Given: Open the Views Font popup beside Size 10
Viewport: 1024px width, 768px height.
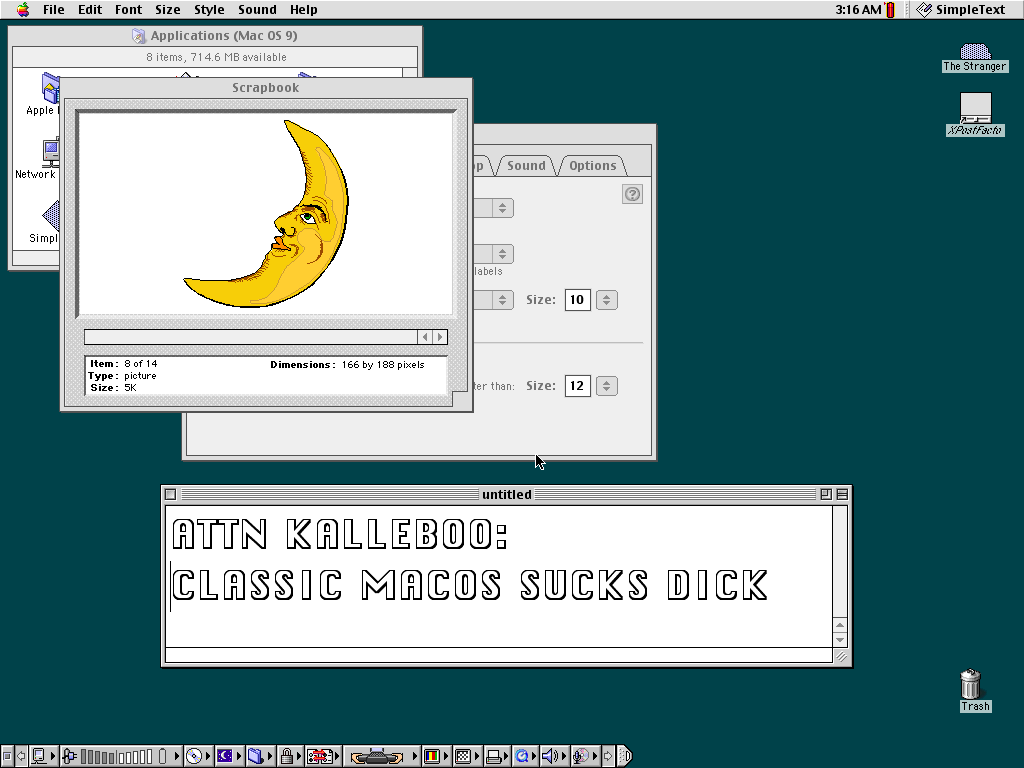Looking at the screenshot, I should point(502,300).
